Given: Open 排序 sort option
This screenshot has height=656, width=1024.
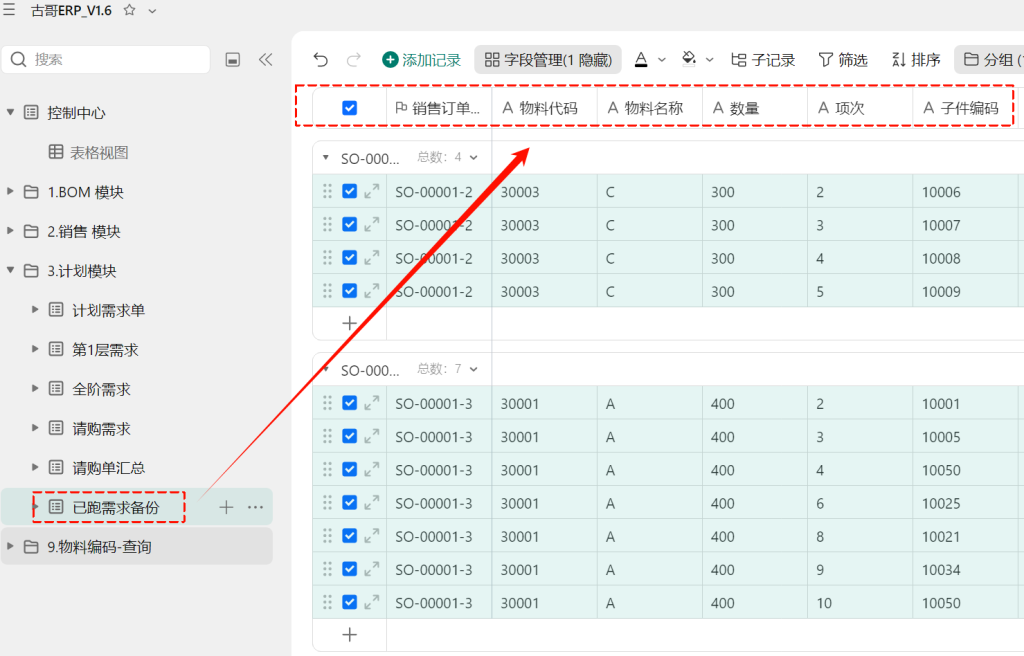Looking at the screenshot, I should pos(916,60).
